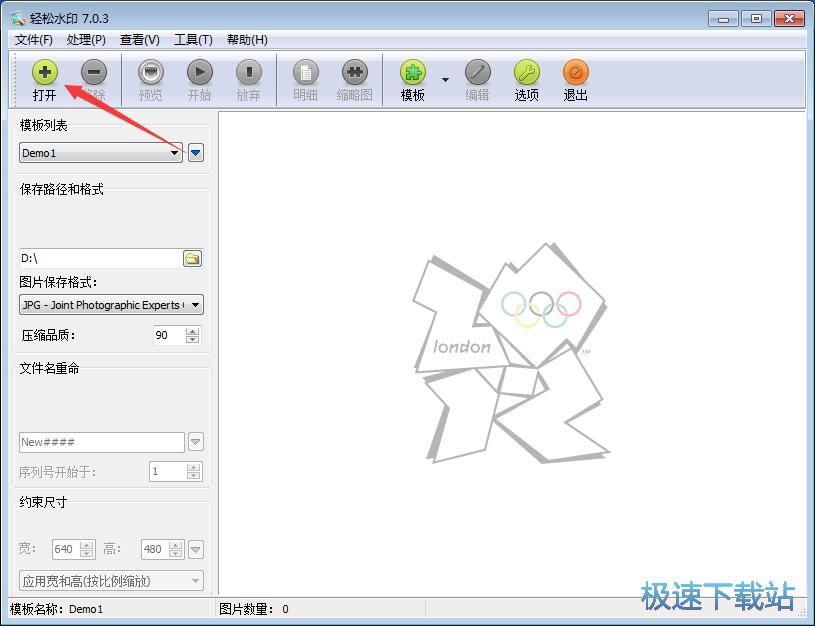Viewport: 815px width, 626px height.
Task: Increase compression quality value with stepper
Action: click(193, 331)
